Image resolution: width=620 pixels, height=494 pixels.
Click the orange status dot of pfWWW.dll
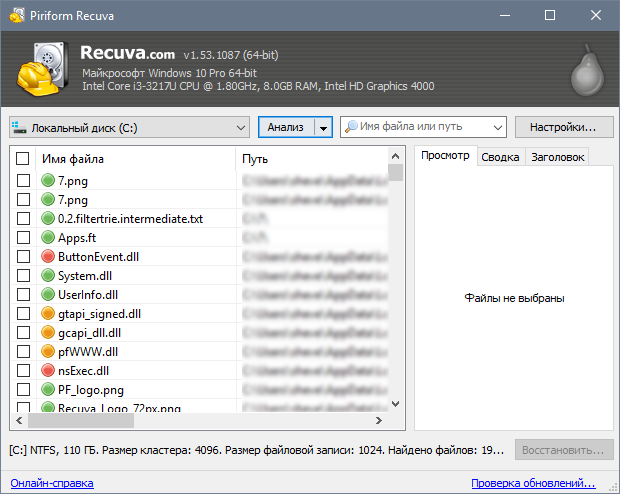(x=48, y=351)
